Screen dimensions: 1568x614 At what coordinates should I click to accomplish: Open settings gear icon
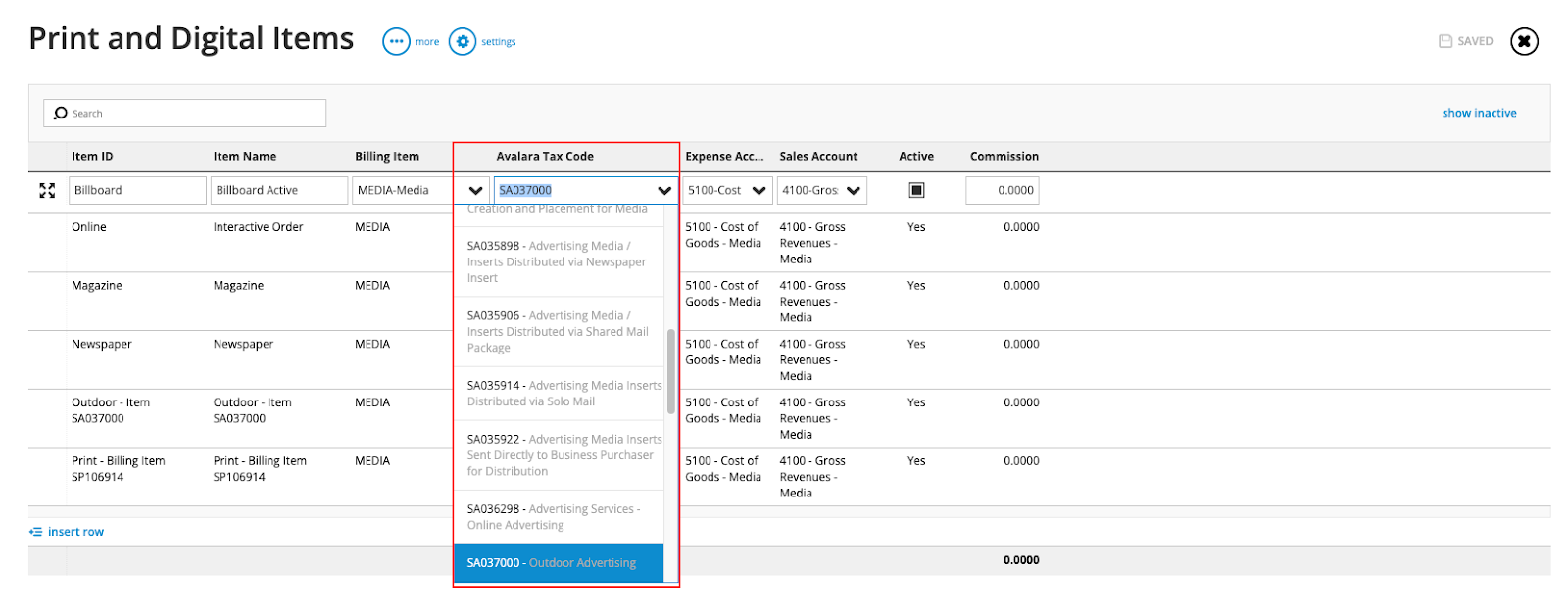coord(463,42)
